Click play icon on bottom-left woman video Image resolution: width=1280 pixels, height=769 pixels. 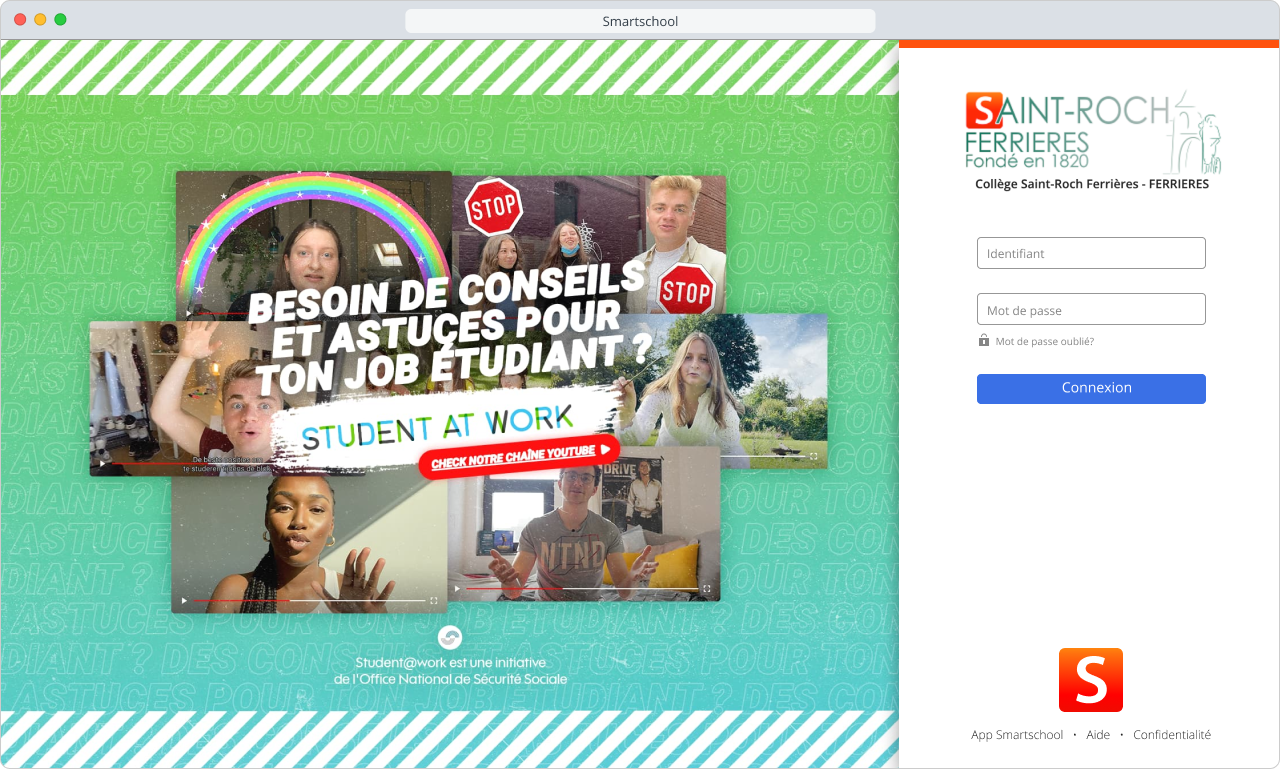(x=184, y=601)
